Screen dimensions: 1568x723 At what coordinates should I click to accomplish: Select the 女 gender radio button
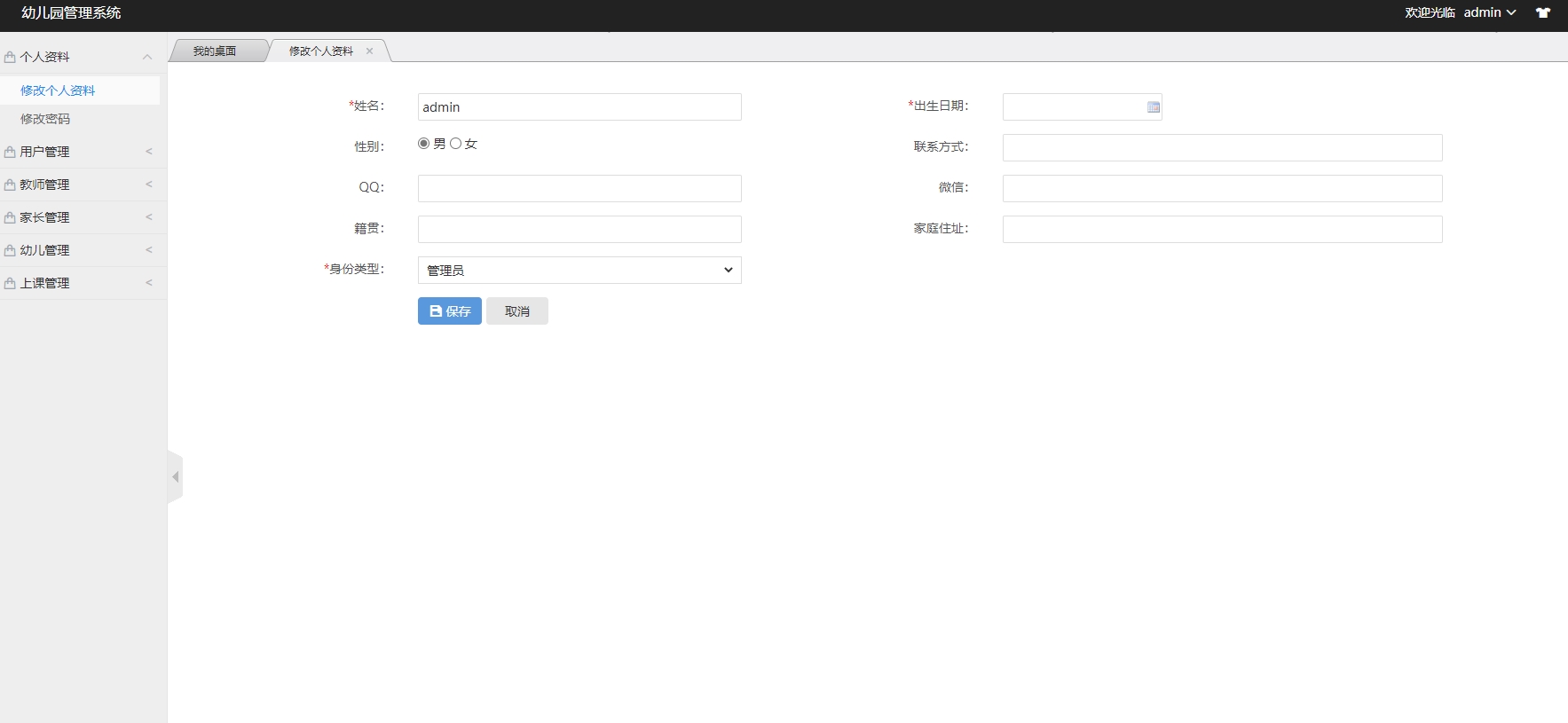456,144
